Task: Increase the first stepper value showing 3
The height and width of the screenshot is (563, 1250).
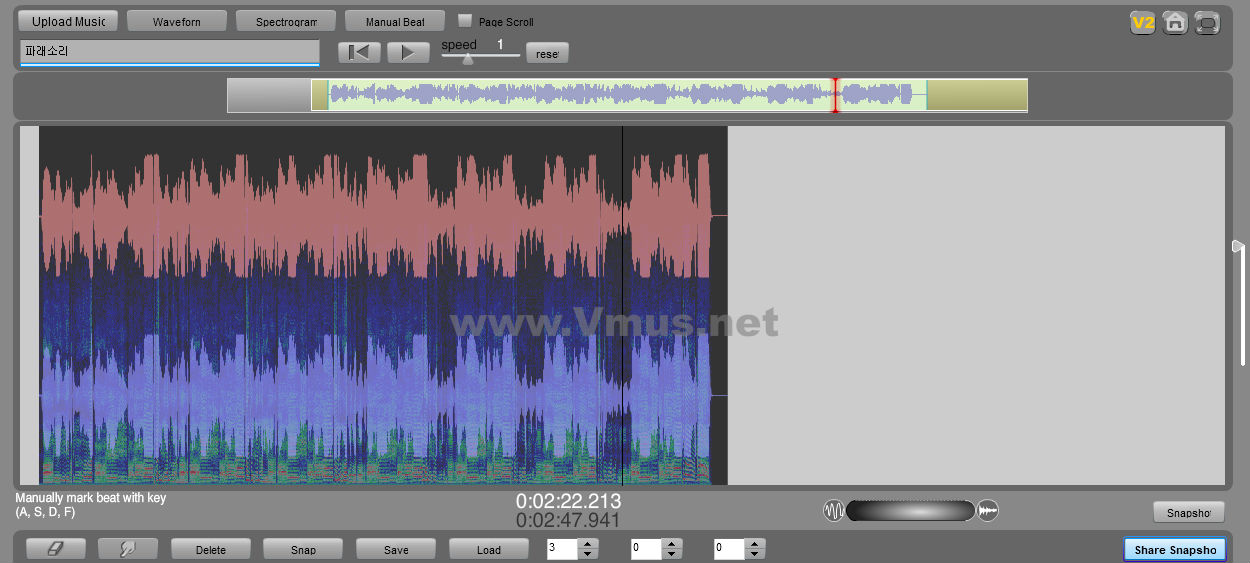Action: coord(588,544)
